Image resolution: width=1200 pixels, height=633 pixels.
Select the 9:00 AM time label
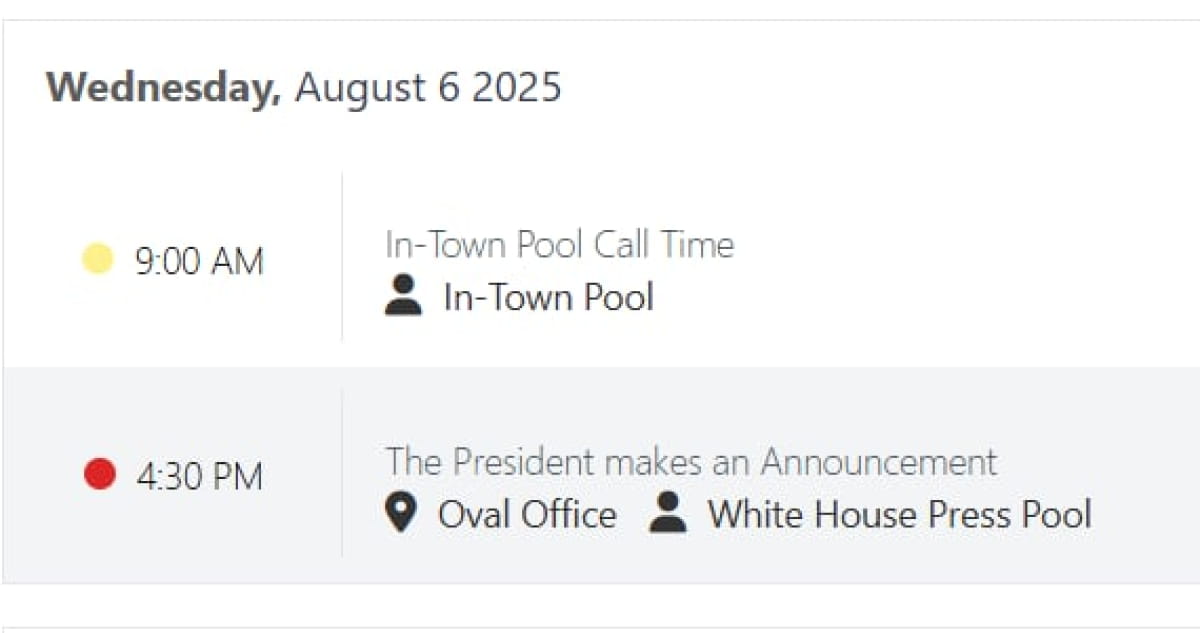click(199, 262)
